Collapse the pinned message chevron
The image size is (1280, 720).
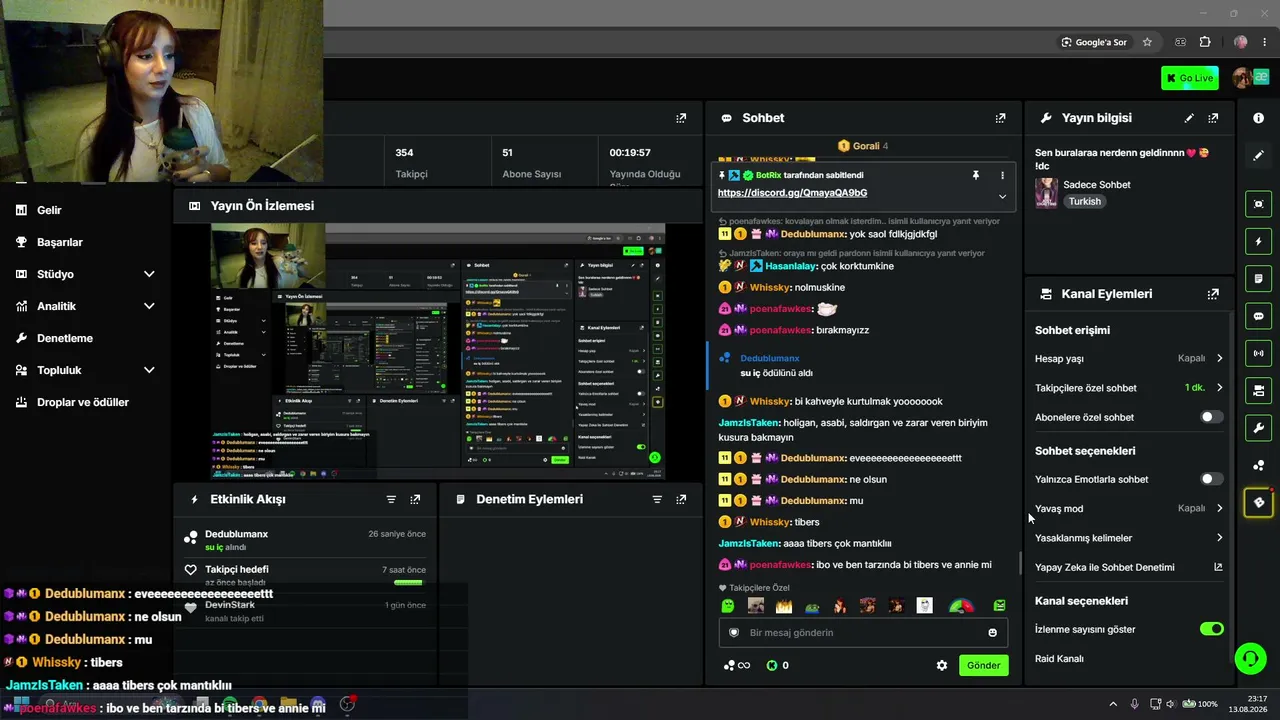[1002, 197]
